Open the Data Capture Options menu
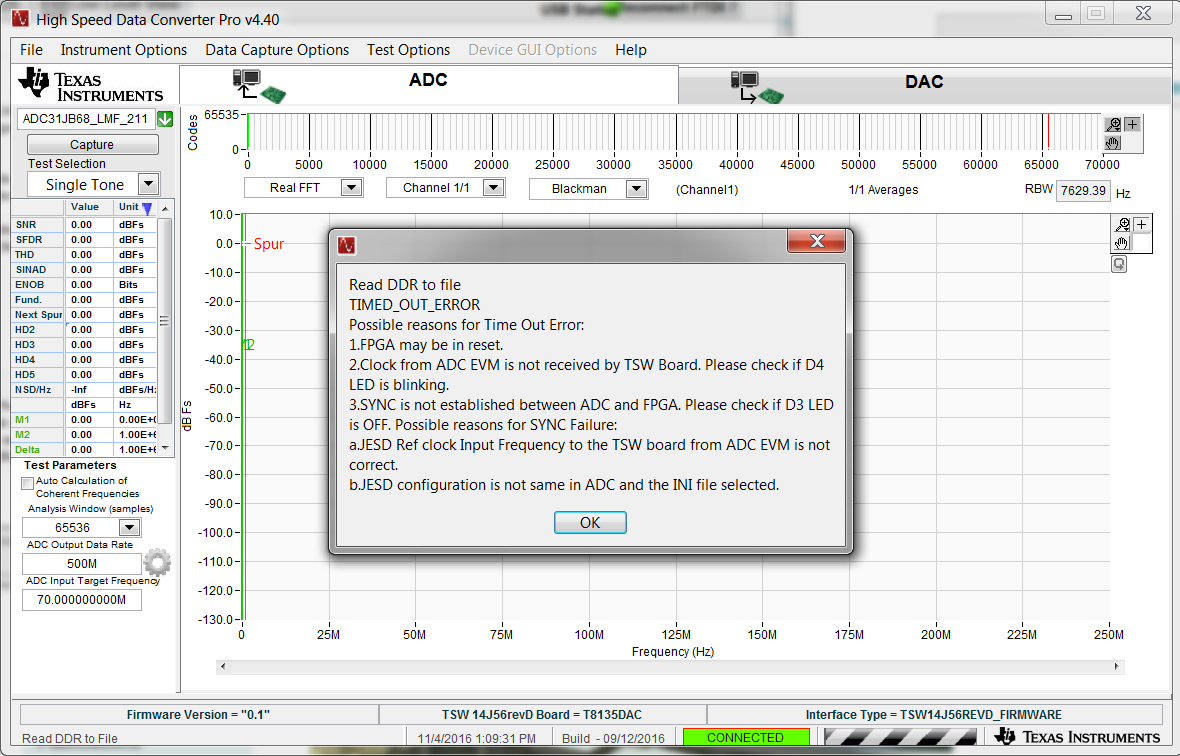Screen dimensions: 1180x756 tap(277, 50)
